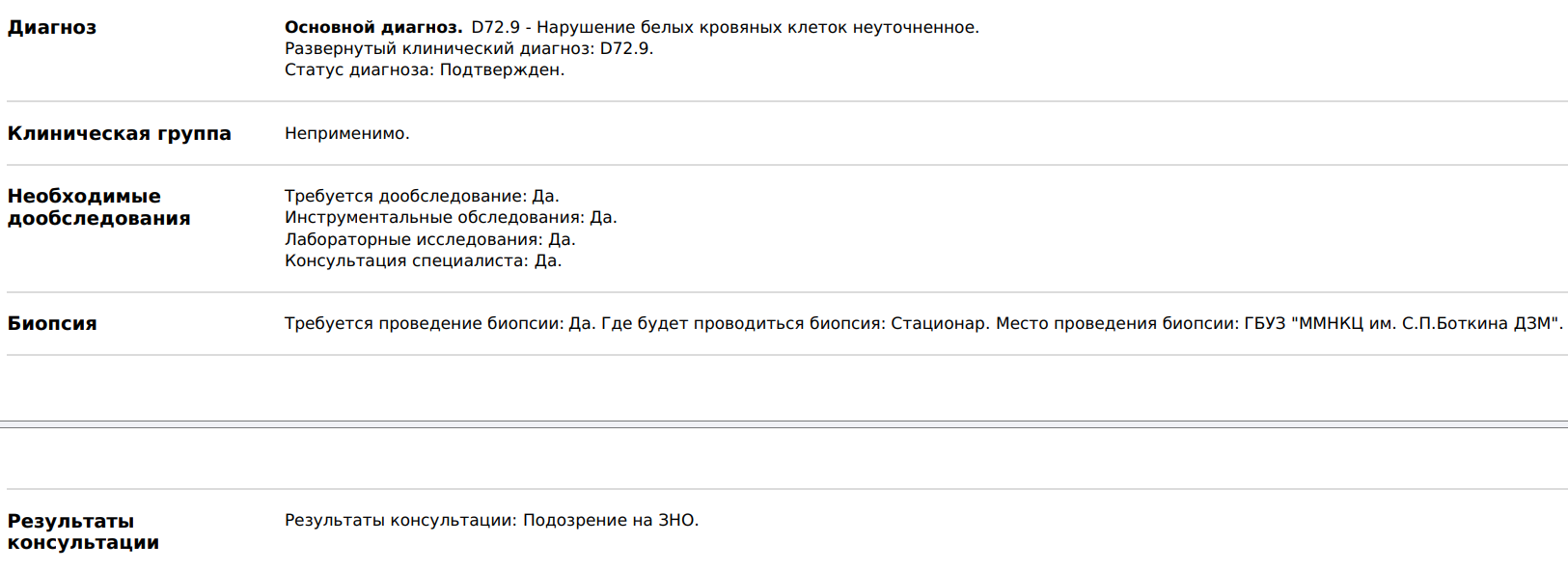Click the Диагноз section heading
This screenshot has height=571, width=1568.
click(52, 28)
